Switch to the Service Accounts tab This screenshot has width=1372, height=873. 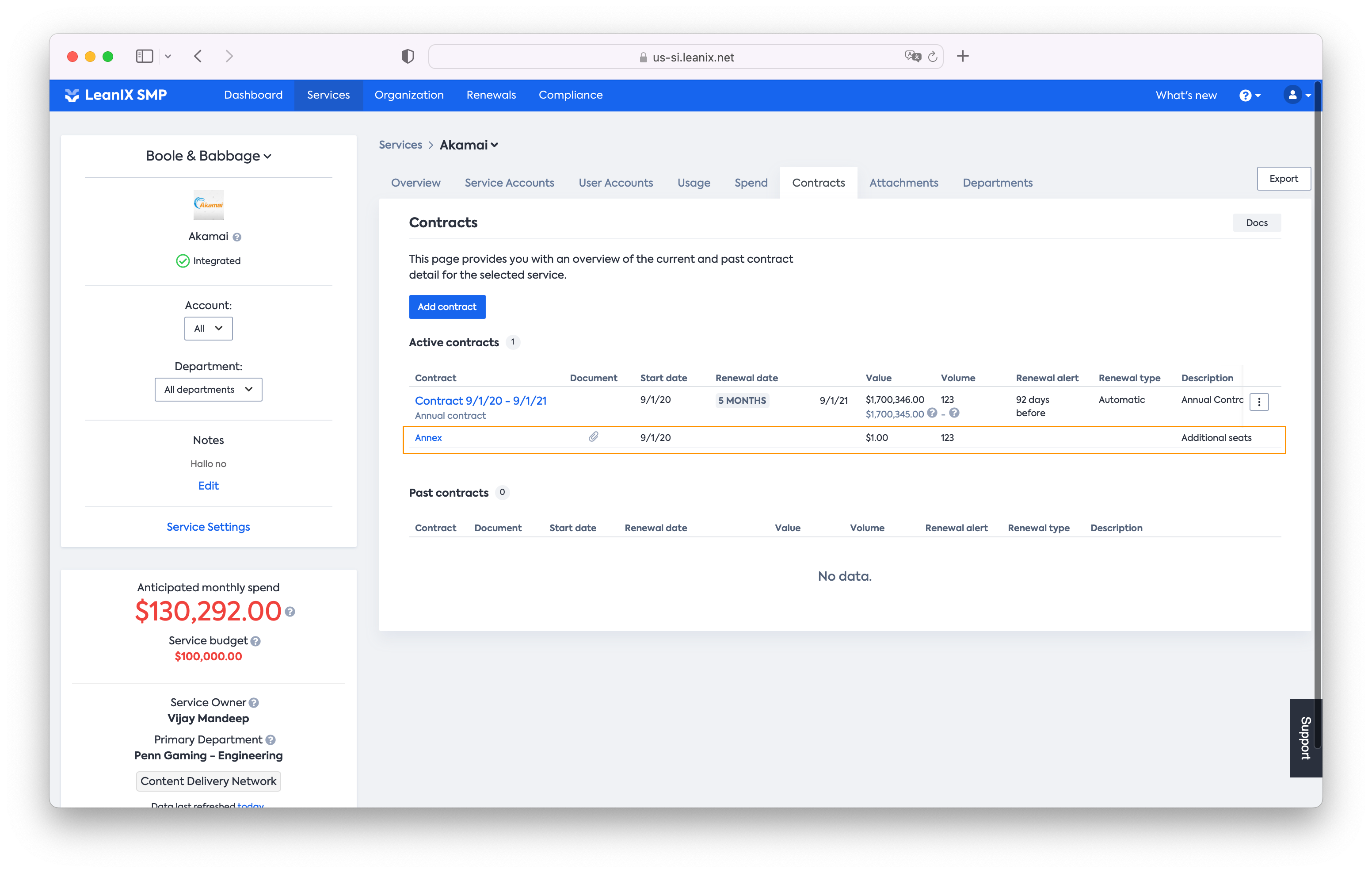click(x=509, y=183)
